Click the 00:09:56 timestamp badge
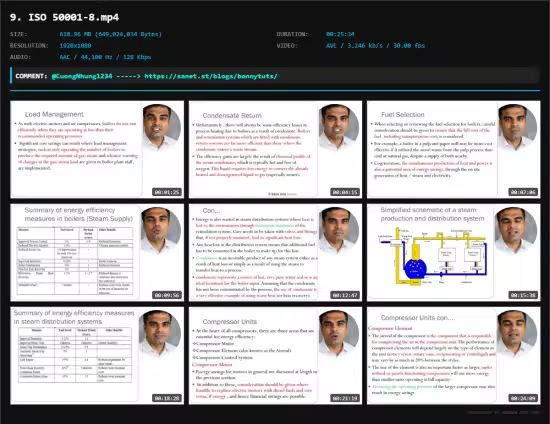The width and height of the screenshot is (550, 424). (x=167, y=295)
